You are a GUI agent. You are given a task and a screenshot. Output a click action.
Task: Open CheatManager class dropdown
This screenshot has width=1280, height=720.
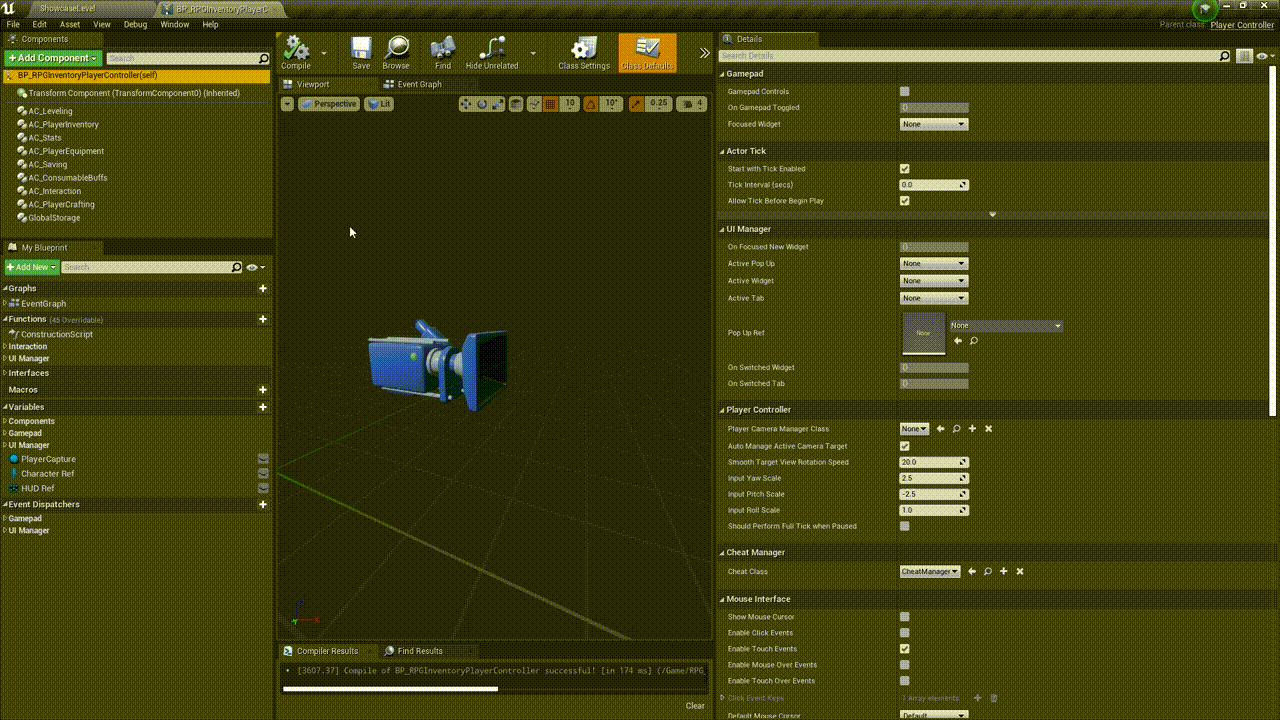pos(930,572)
